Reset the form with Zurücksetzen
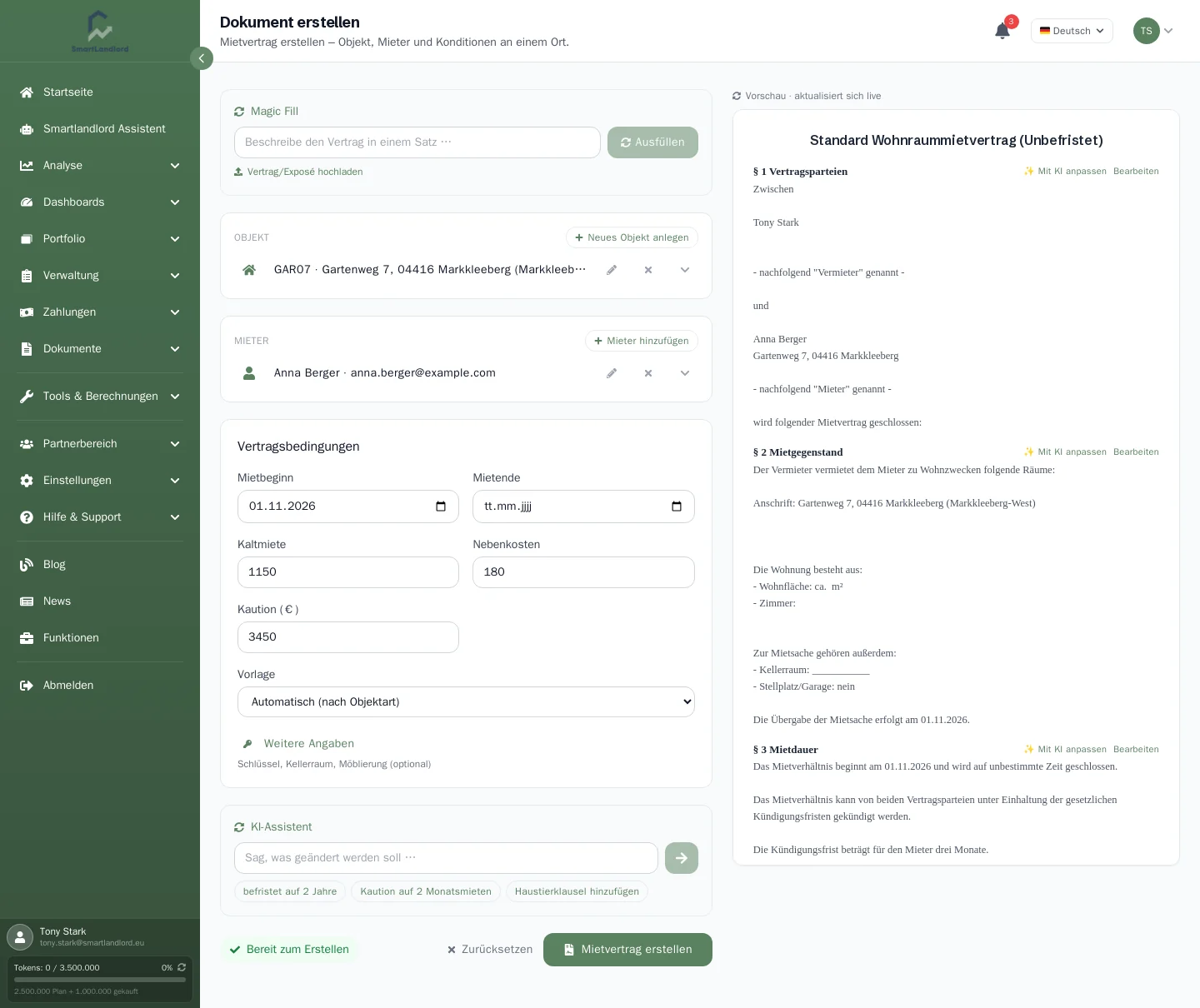1200x1008 pixels. pyautogui.click(x=490, y=950)
